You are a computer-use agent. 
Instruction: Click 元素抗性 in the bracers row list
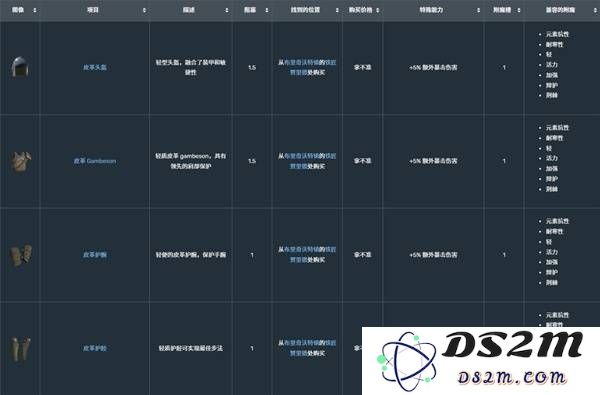point(557,221)
